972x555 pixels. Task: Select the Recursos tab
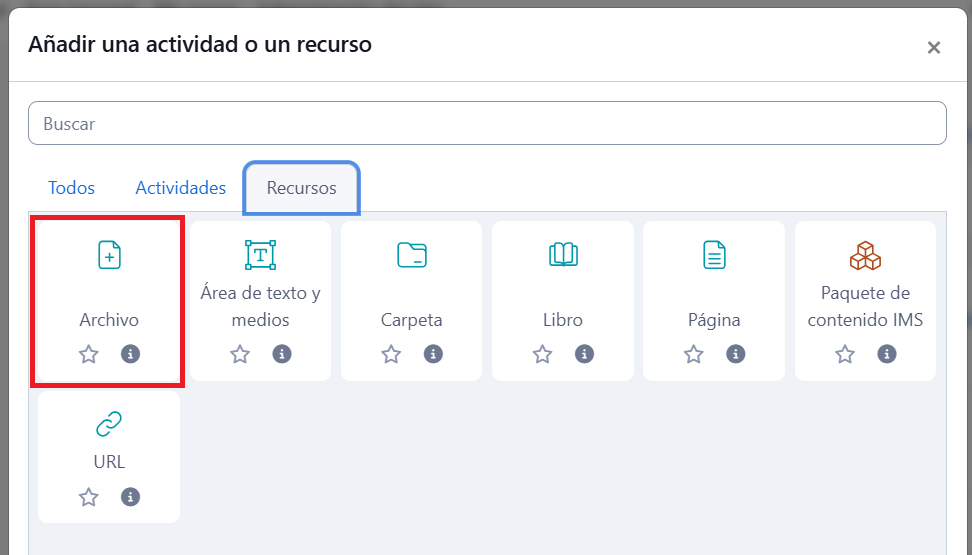(x=301, y=188)
